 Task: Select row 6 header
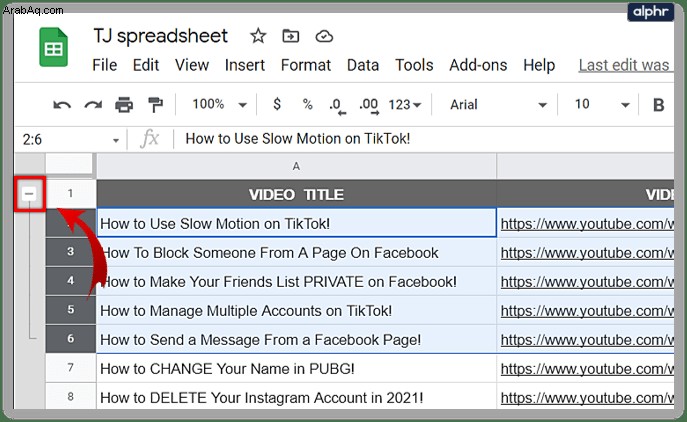click(71, 339)
